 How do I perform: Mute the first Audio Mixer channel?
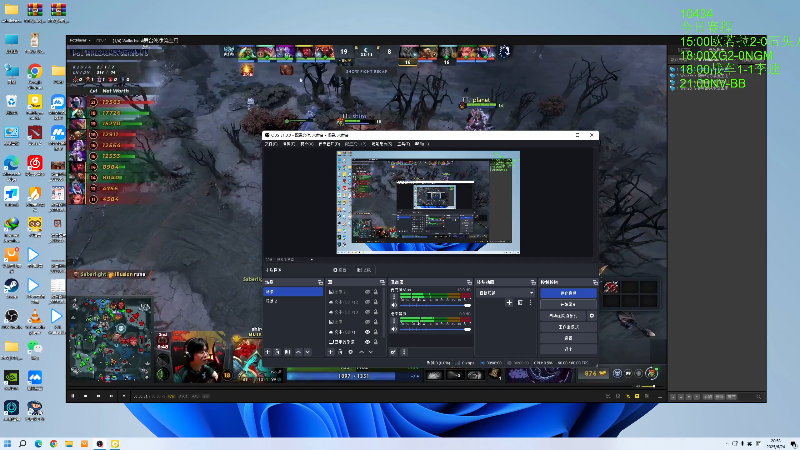(394, 305)
